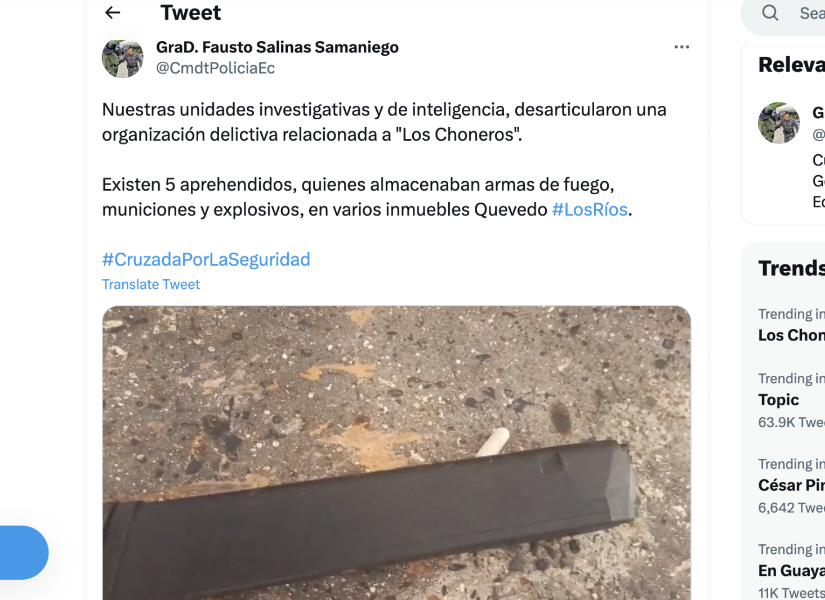Click the avatar in Relevant people panel
825x600 pixels.
(x=779, y=123)
